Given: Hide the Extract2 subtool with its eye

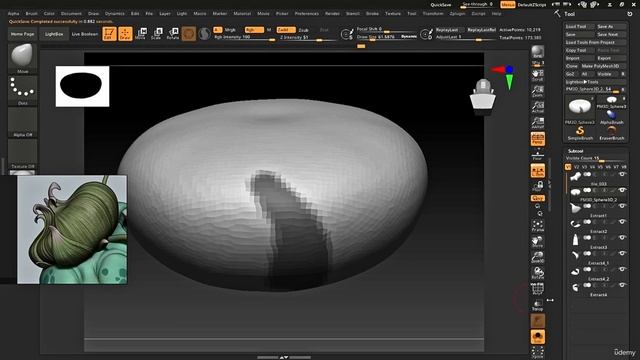Looking at the screenshot, I should [622, 222].
